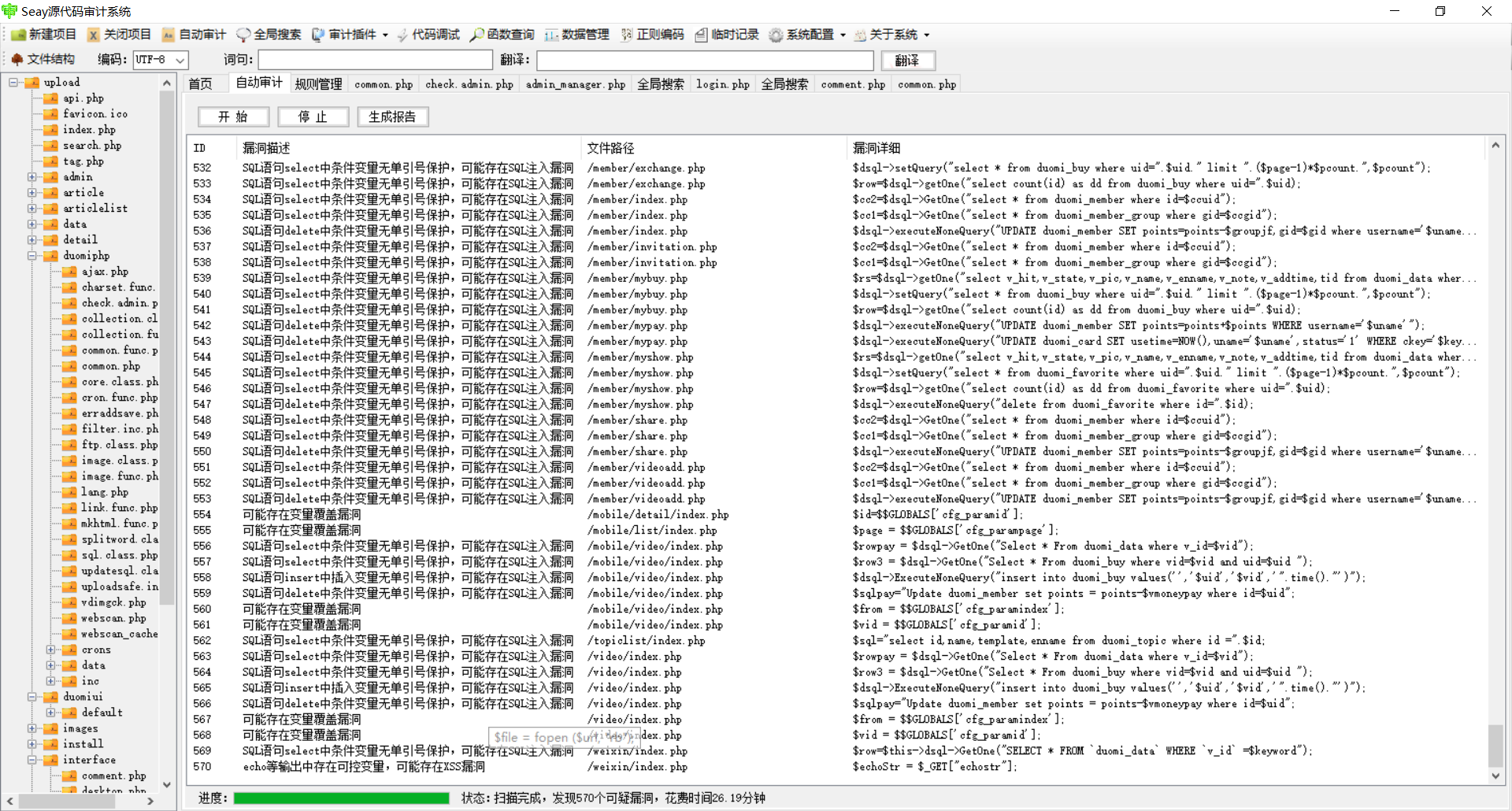Collapse the upload root folder
Screen dimensions: 1512x811
point(13,82)
